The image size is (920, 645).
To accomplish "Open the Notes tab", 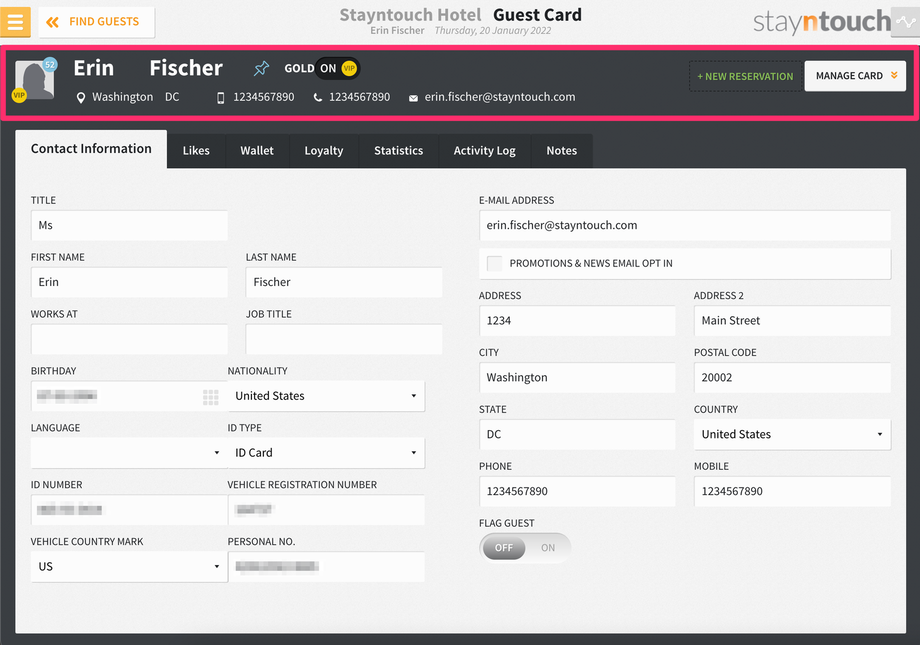I will point(562,151).
